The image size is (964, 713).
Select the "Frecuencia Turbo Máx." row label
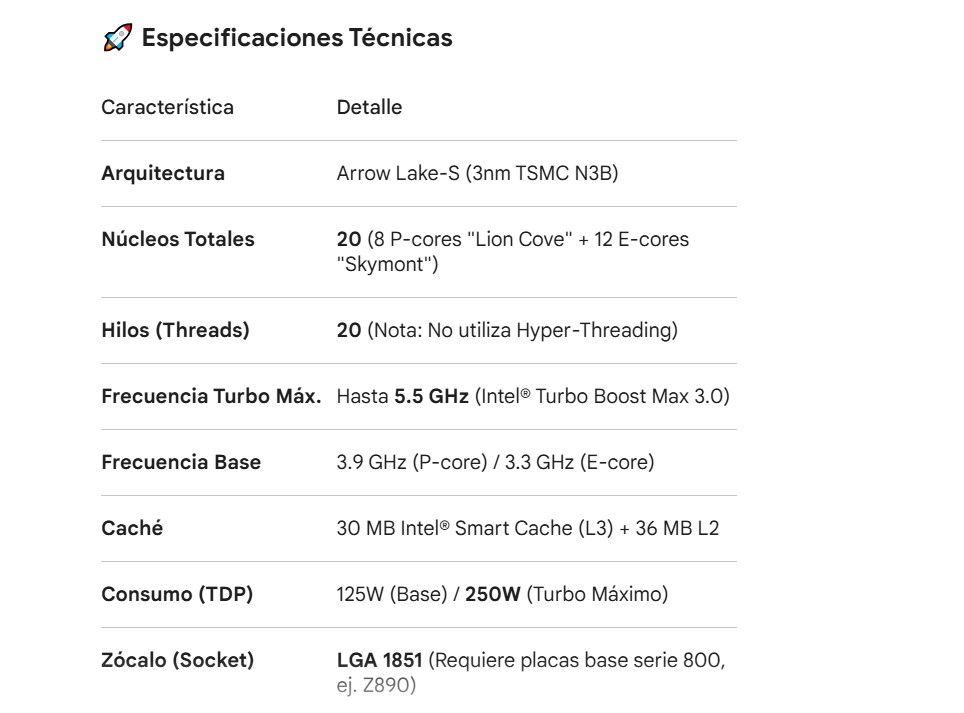pos(211,396)
